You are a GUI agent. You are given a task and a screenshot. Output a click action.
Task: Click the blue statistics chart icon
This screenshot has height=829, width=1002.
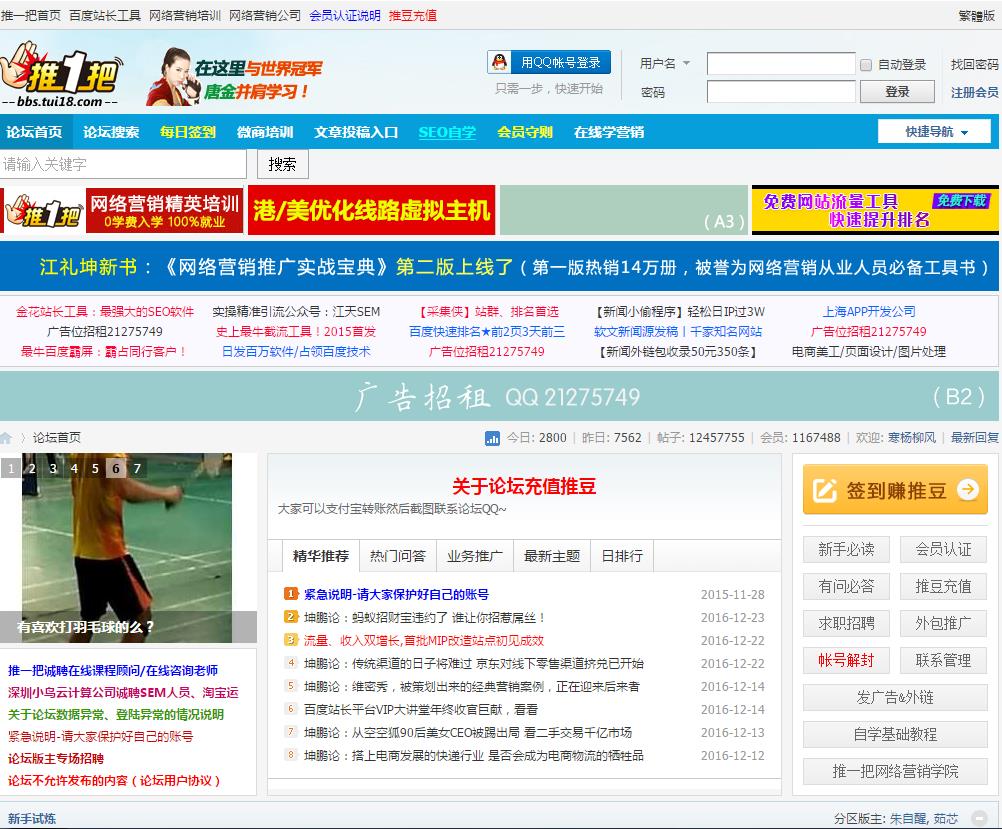[492, 438]
